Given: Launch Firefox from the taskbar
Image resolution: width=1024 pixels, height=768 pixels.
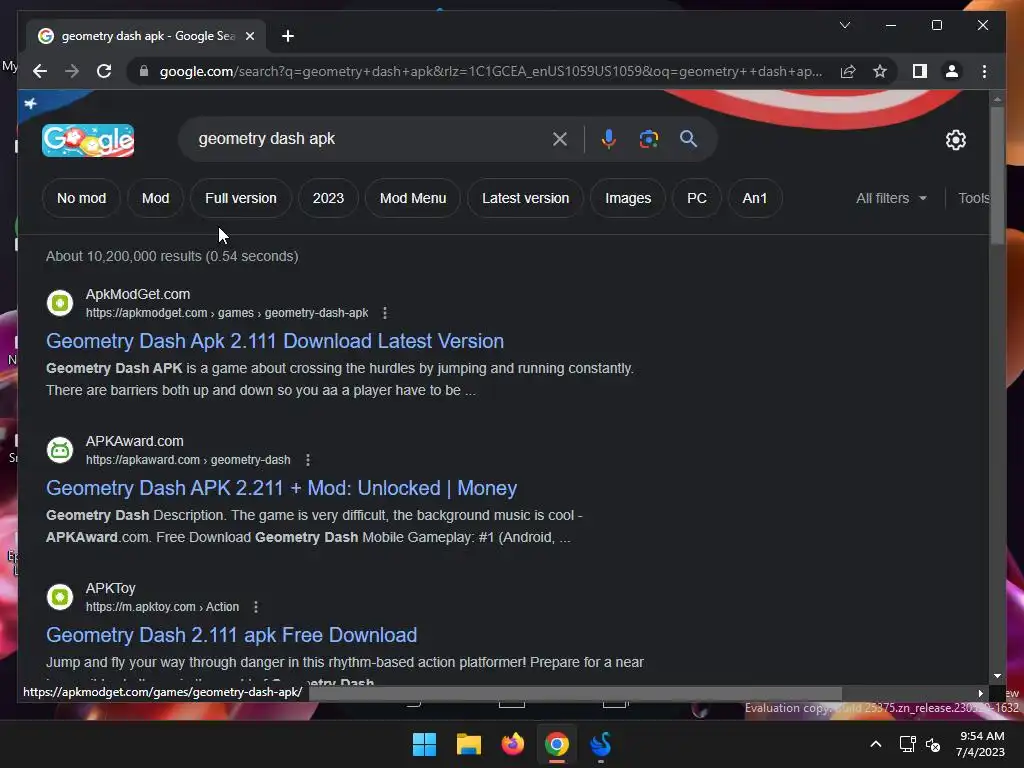Looking at the screenshot, I should point(513,744).
